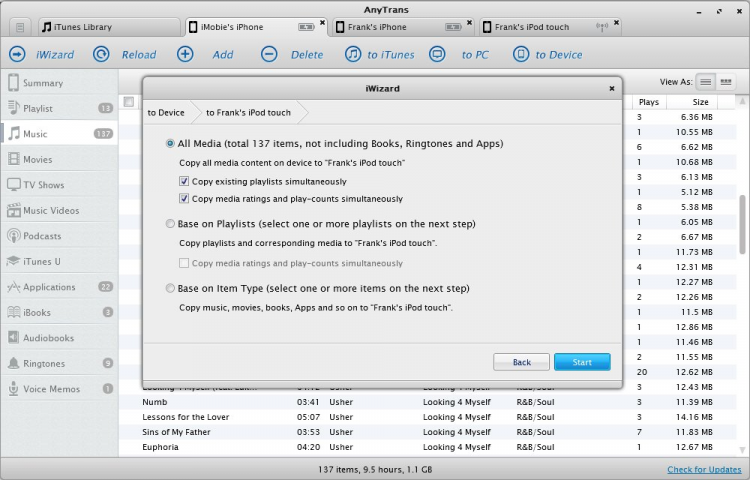The height and width of the screenshot is (480, 750).
Task: Close the iWizard dialog
Action: 612,88
